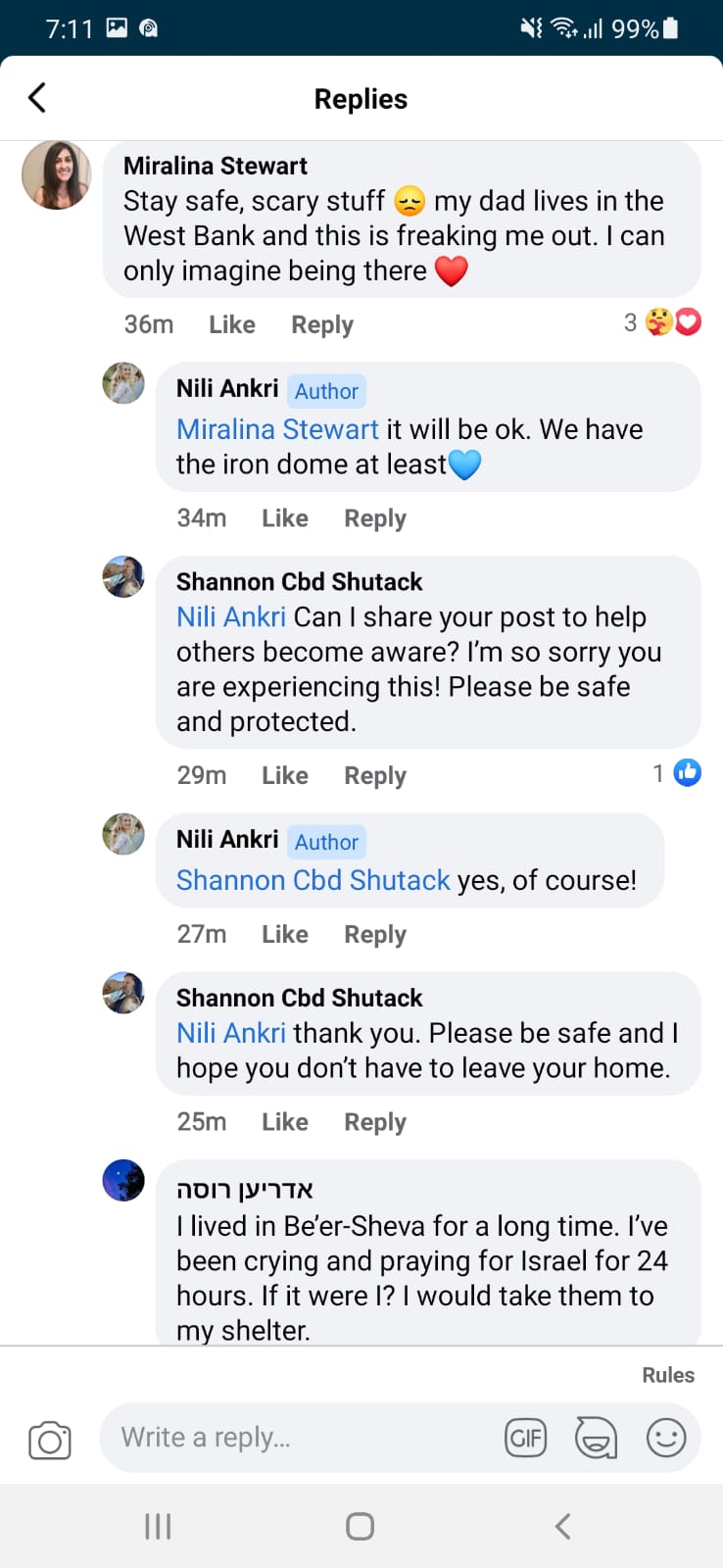
Task: Tap Android system back button
Action: [562, 1526]
